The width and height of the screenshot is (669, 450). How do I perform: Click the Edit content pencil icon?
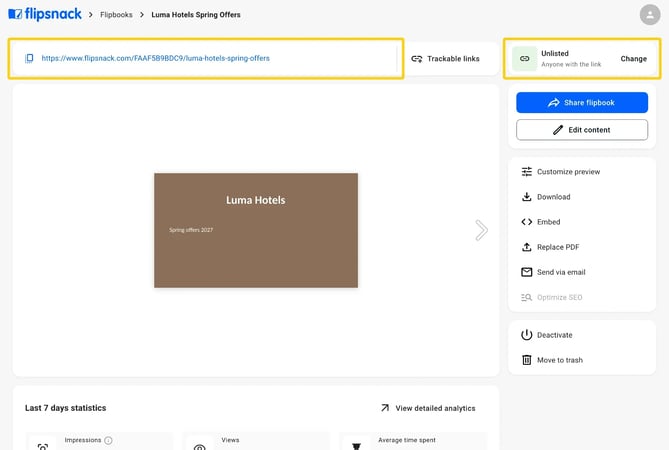pos(558,130)
